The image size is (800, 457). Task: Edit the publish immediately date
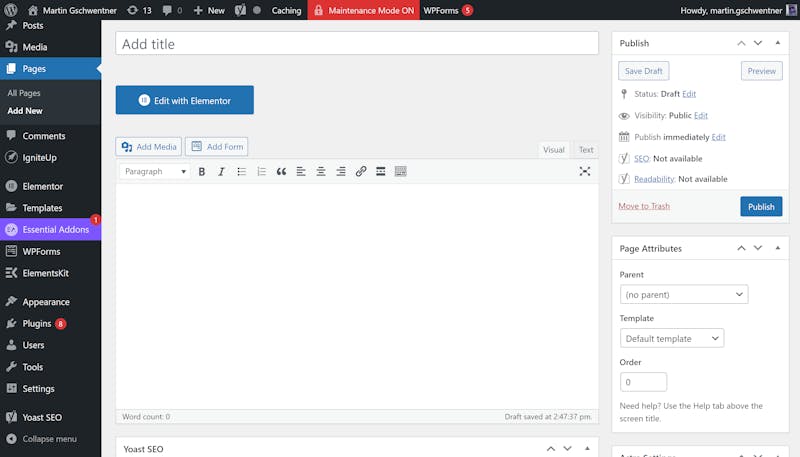coord(718,137)
